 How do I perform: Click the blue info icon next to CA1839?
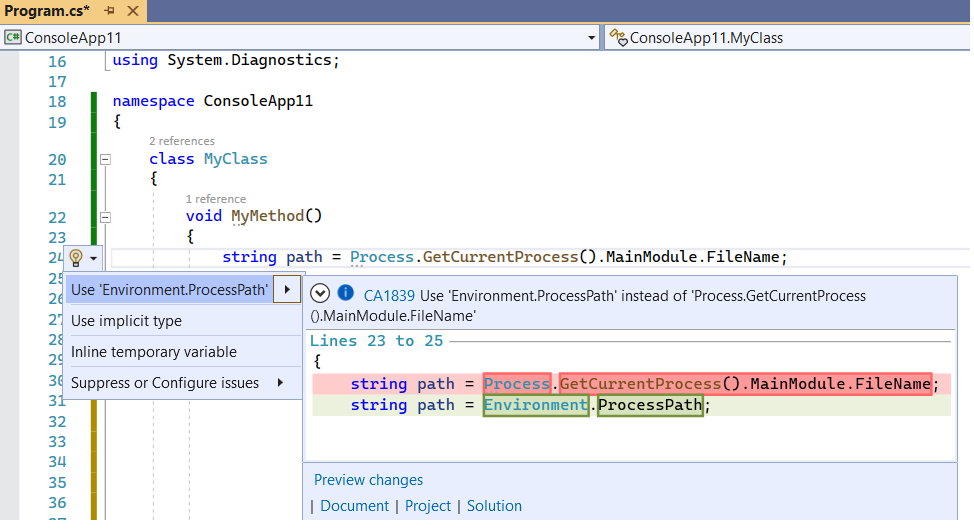click(x=346, y=294)
